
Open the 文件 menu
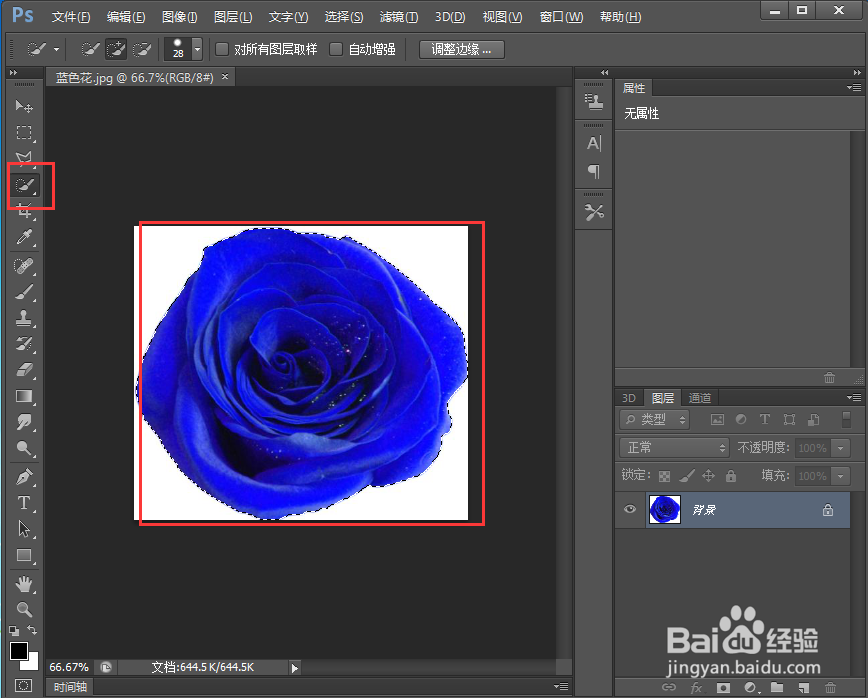click(71, 17)
